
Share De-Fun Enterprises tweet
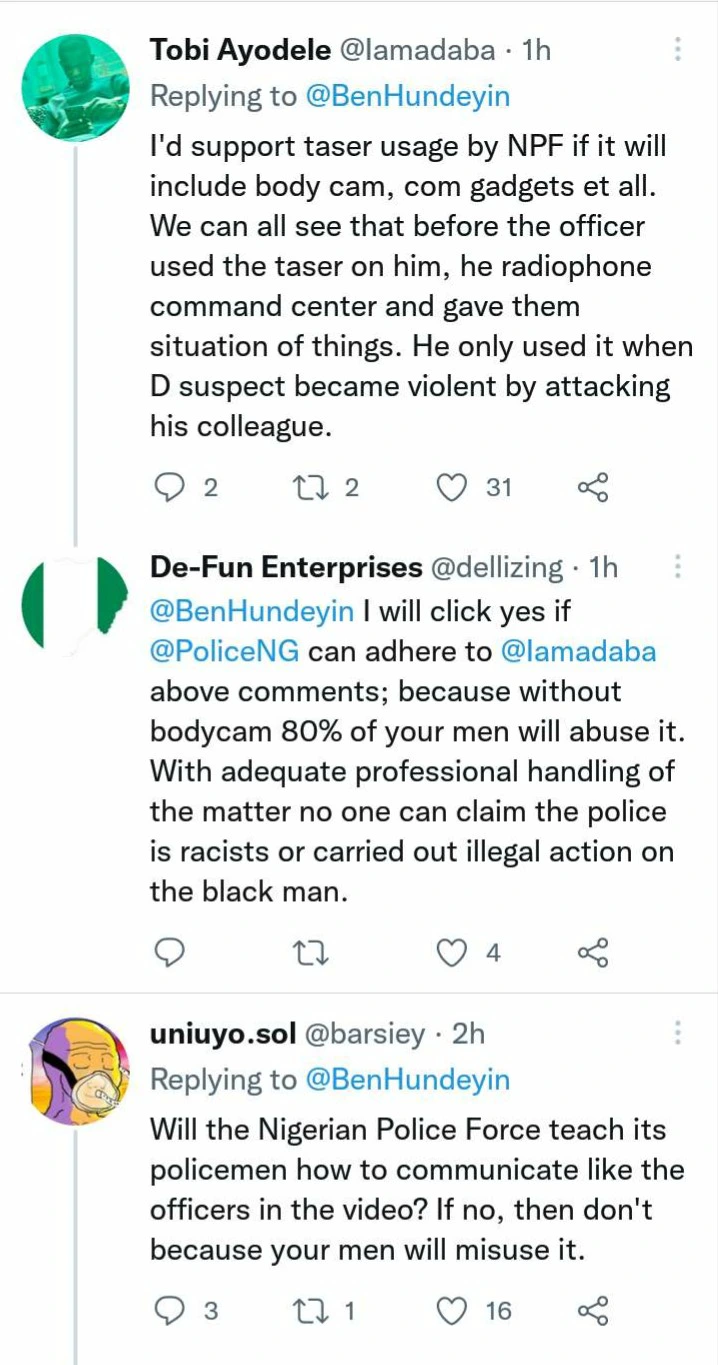593,953
